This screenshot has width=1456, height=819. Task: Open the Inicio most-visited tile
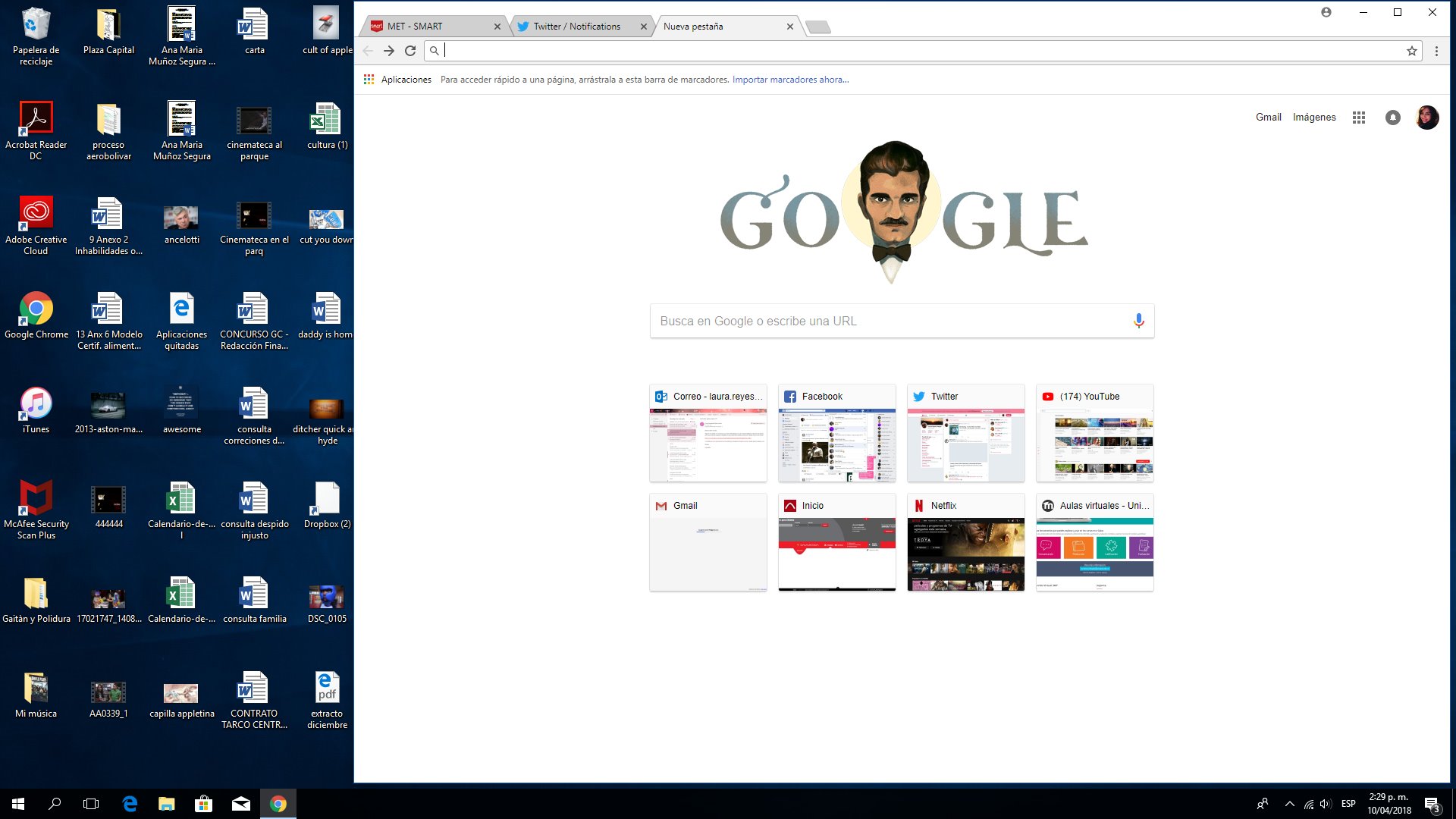pos(837,542)
